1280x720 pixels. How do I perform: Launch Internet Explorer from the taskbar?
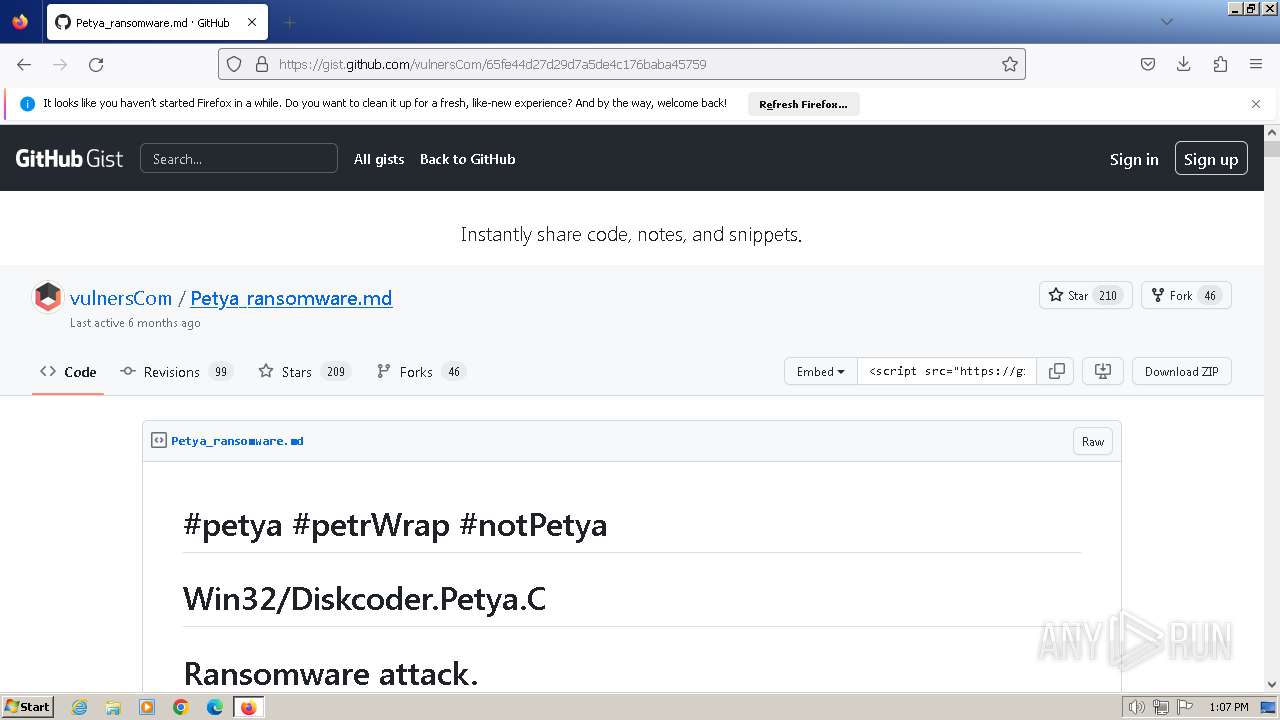tap(80, 707)
